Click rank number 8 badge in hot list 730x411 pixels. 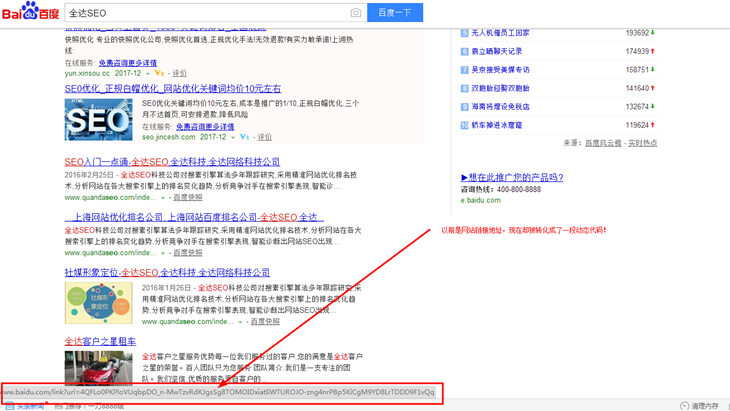[464, 88]
